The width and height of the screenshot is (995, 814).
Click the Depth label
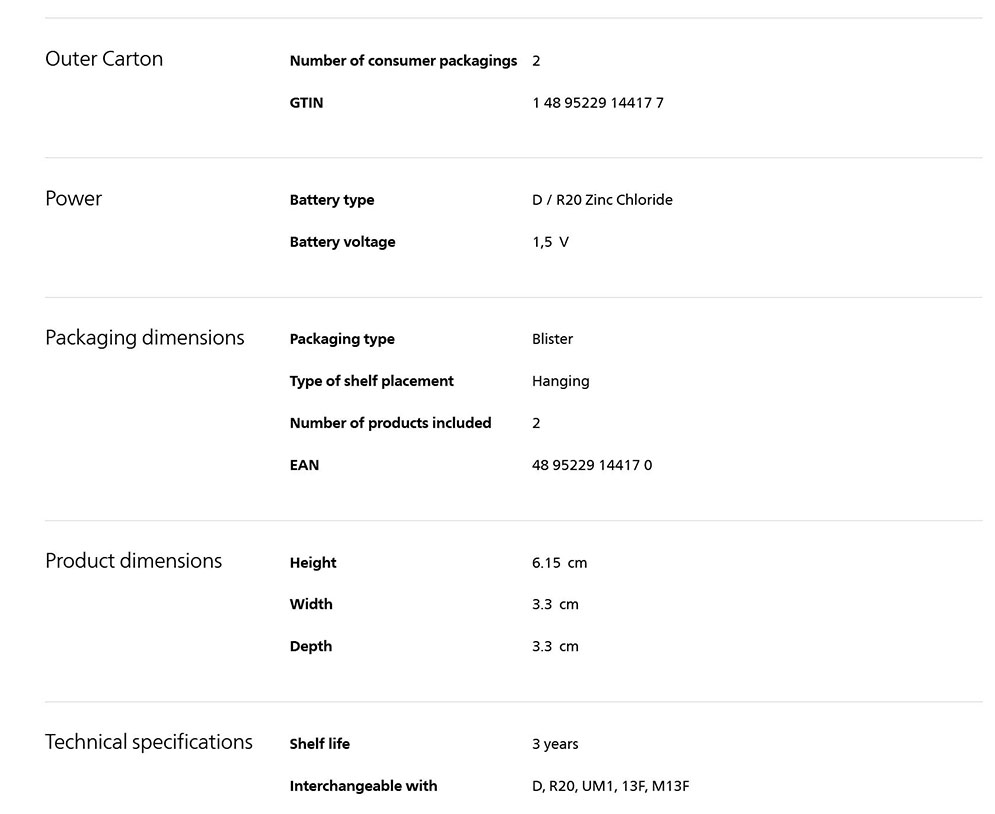point(310,646)
